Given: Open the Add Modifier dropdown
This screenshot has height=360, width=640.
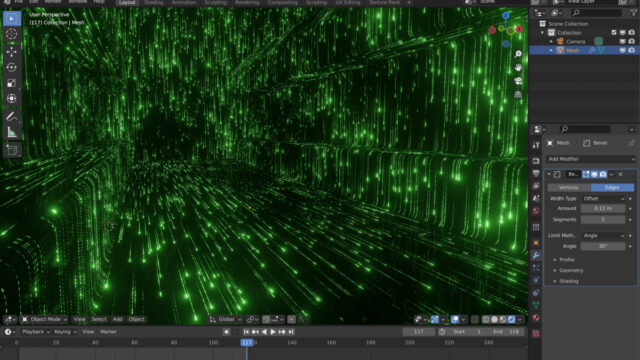Looking at the screenshot, I should click(591, 159).
